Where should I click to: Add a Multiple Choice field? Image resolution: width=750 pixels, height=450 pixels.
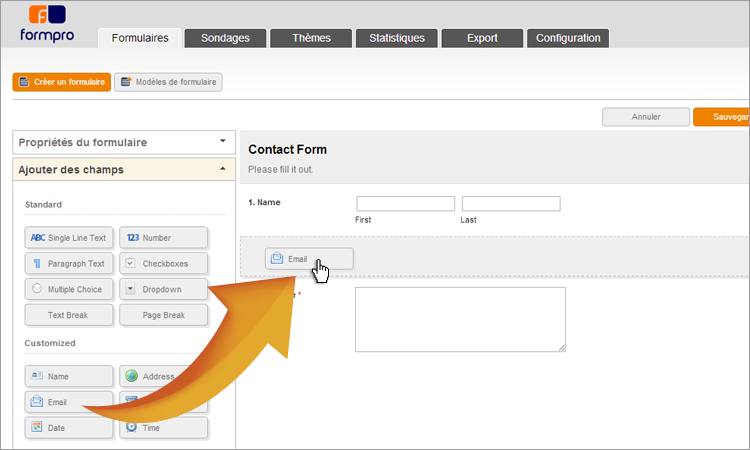[x=69, y=289]
